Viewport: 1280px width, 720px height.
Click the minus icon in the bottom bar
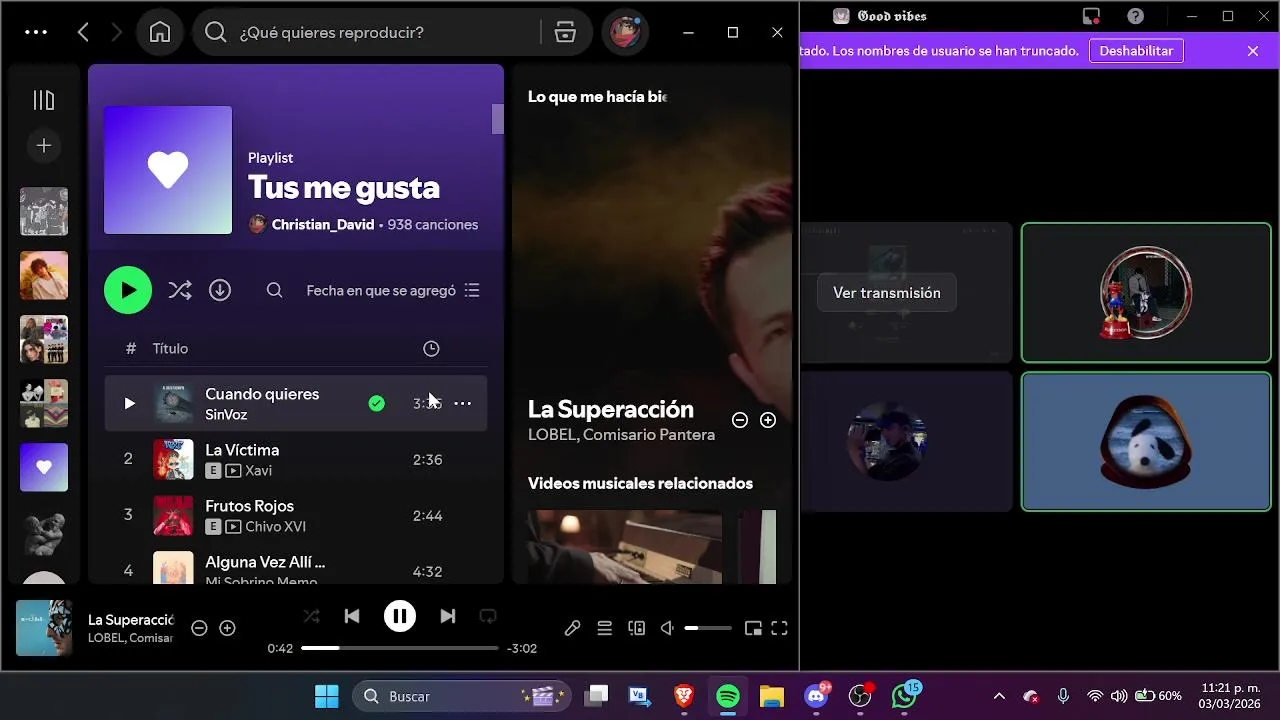pyautogui.click(x=199, y=628)
